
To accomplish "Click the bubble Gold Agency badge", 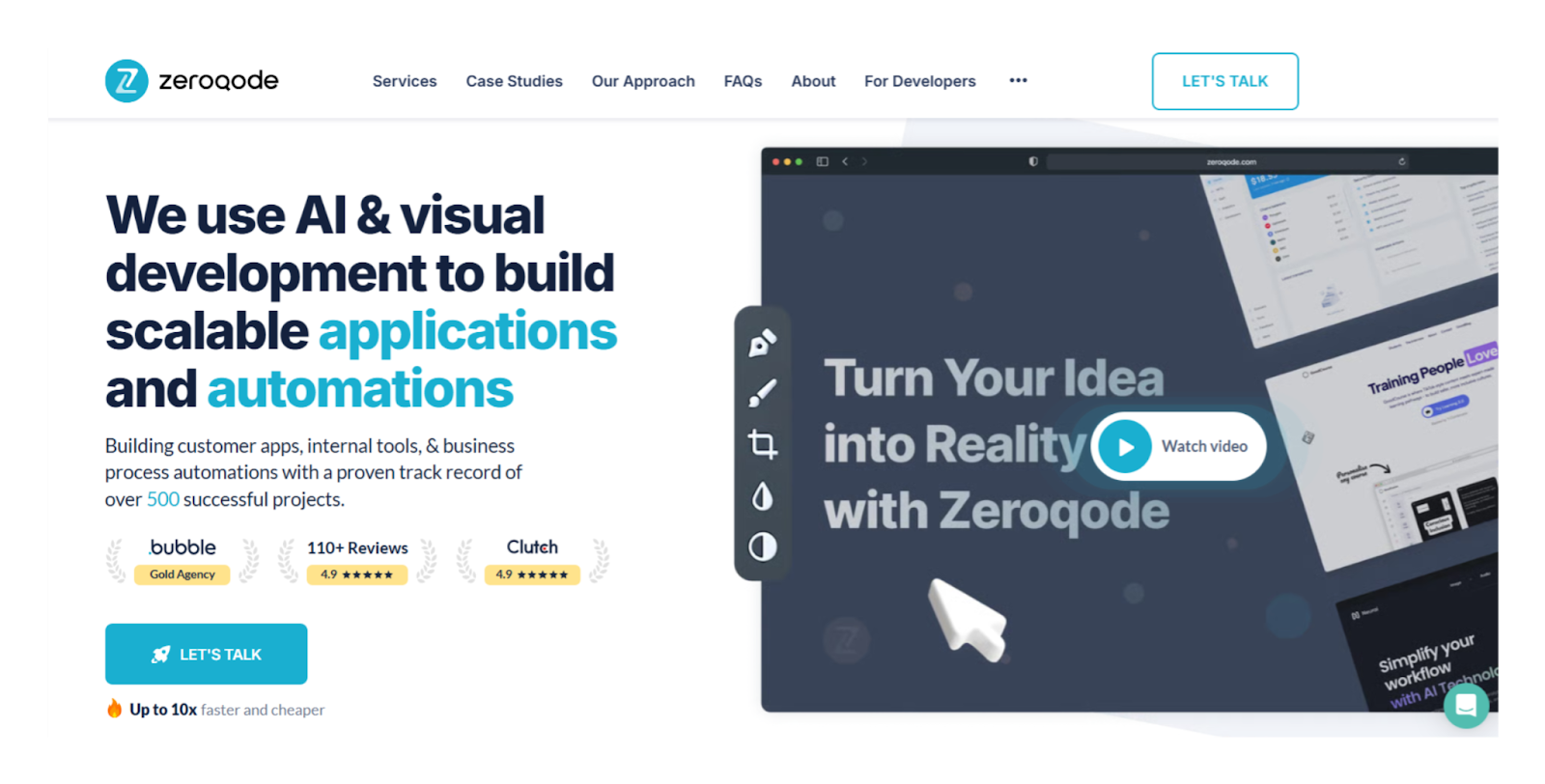I will [x=183, y=561].
